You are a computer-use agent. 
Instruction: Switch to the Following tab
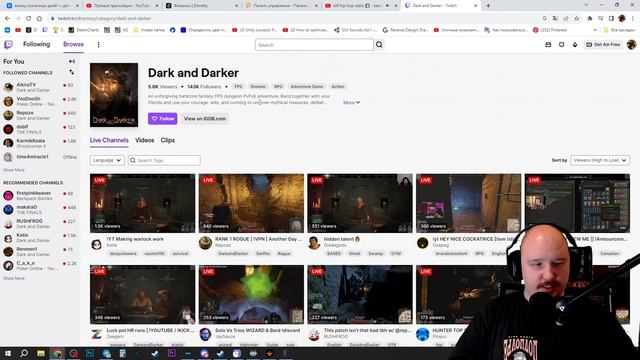(x=36, y=44)
